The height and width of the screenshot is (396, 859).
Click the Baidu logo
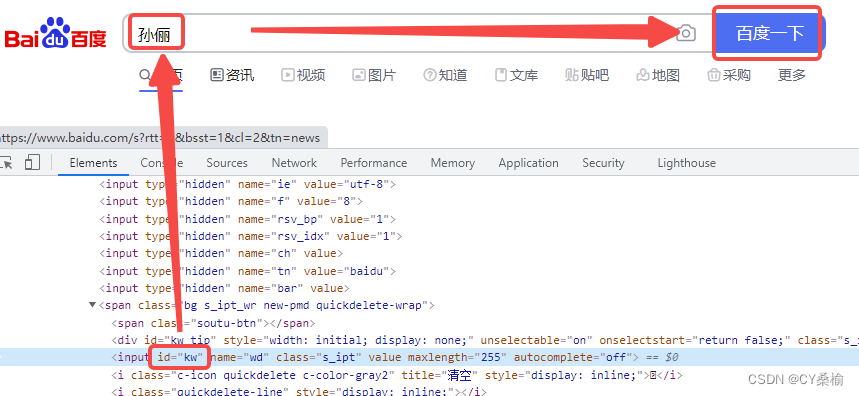[x=55, y=33]
